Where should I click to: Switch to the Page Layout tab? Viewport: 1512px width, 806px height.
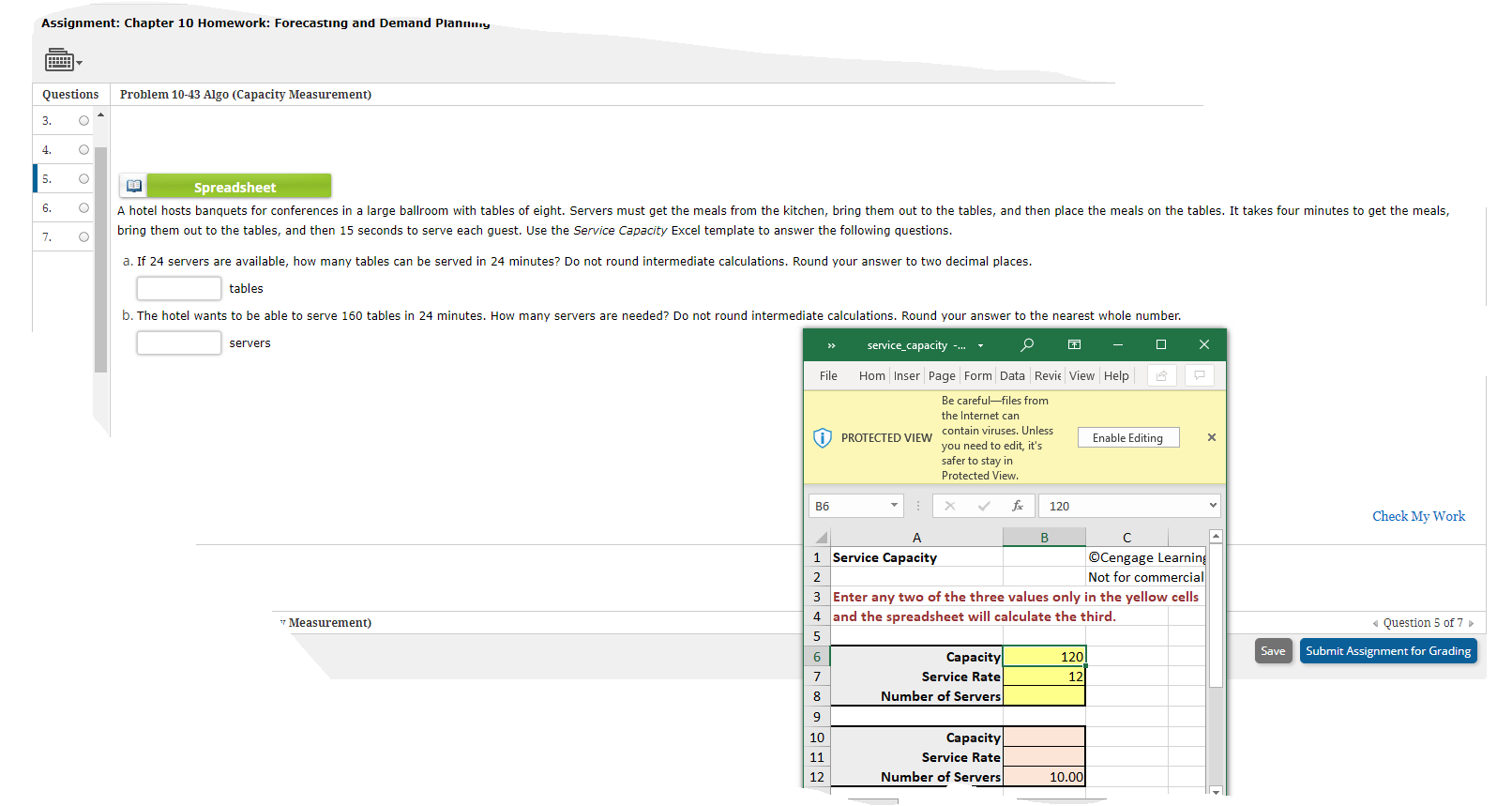pyautogui.click(x=942, y=375)
